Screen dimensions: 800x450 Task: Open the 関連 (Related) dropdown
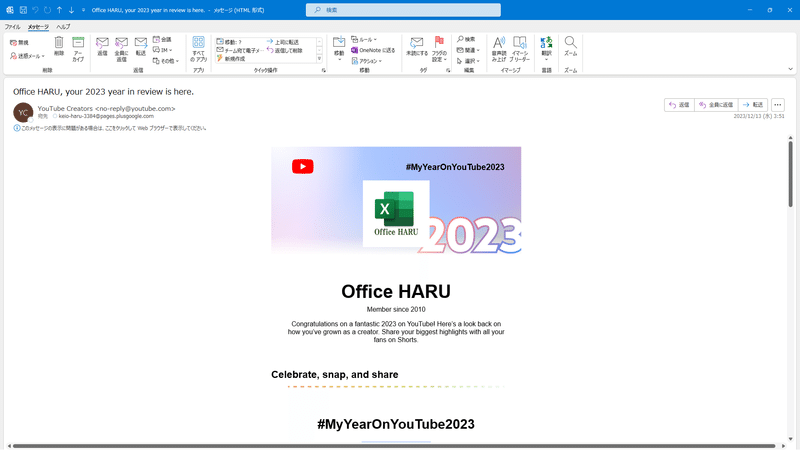point(468,50)
